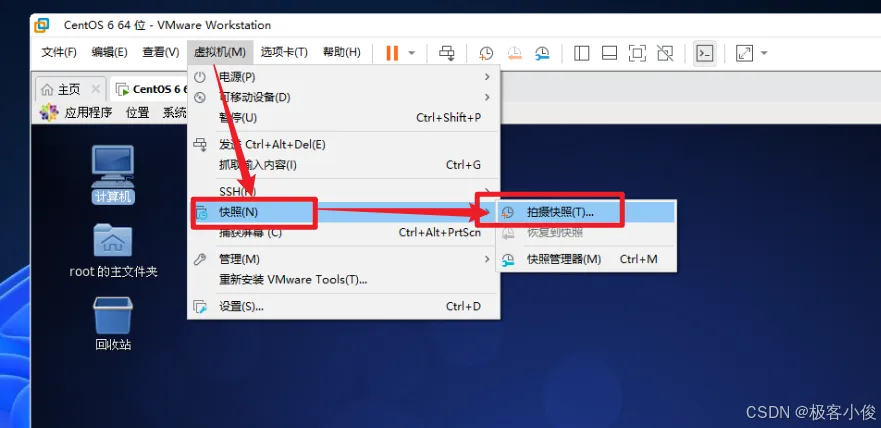Select the root 的主文件夹 desktop icon

pos(113,251)
